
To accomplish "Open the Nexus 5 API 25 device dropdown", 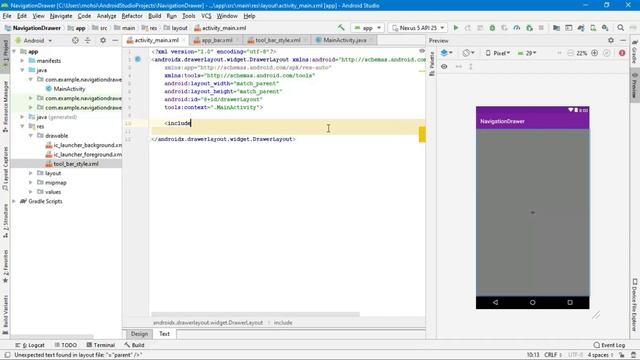I will pyautogui.click(x=418, y=28).
